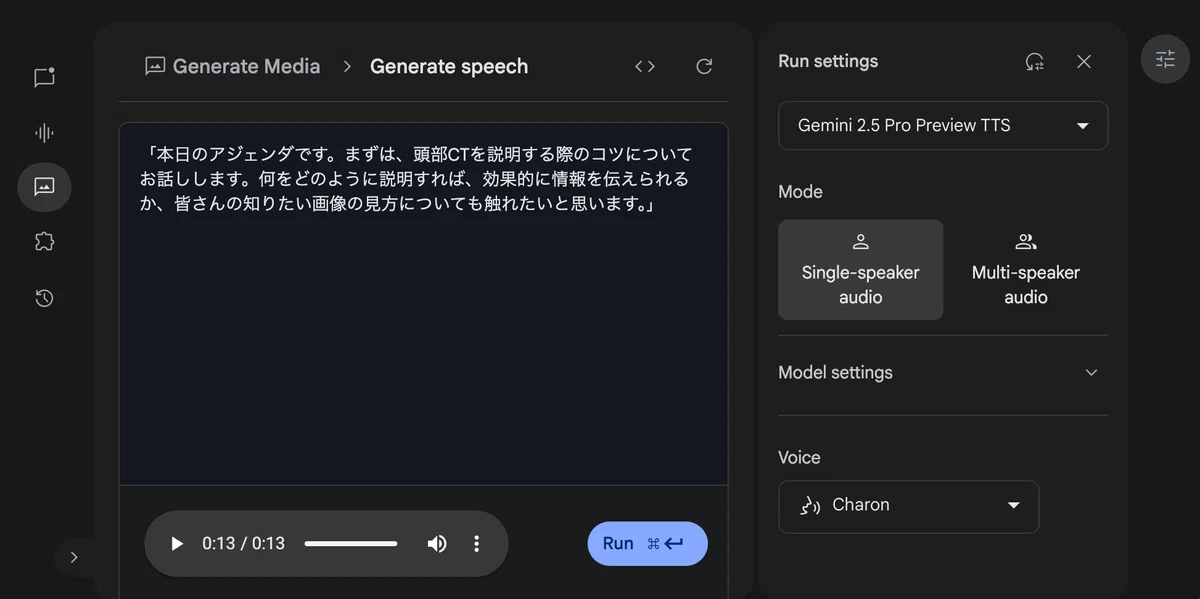Expand the Model settings section
Image resolution: width=1200 pixels, height=599 pixels.
[943, 373]
